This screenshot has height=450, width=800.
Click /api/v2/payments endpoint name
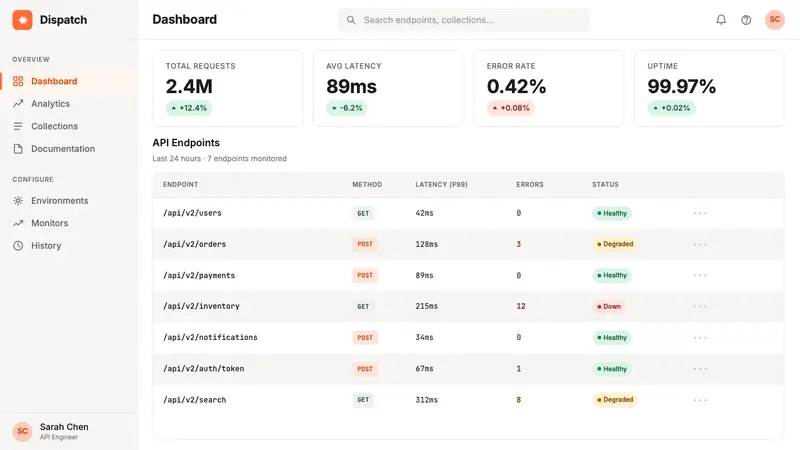199,276
